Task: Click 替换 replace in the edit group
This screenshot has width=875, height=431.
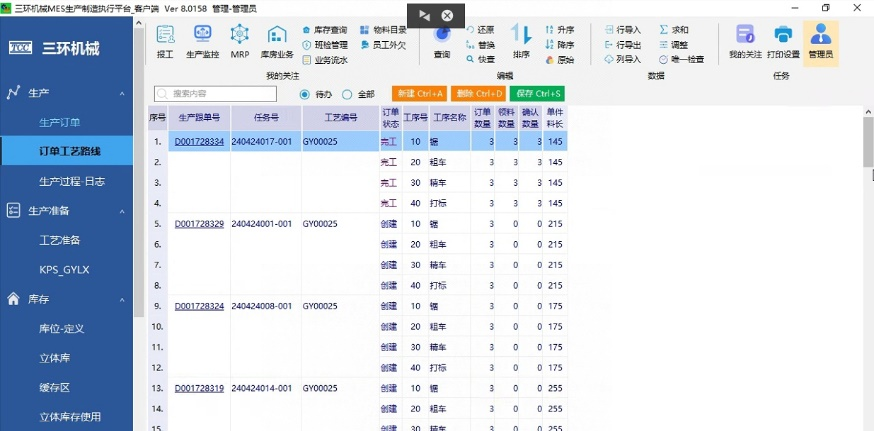Action: tap(480, 45)
